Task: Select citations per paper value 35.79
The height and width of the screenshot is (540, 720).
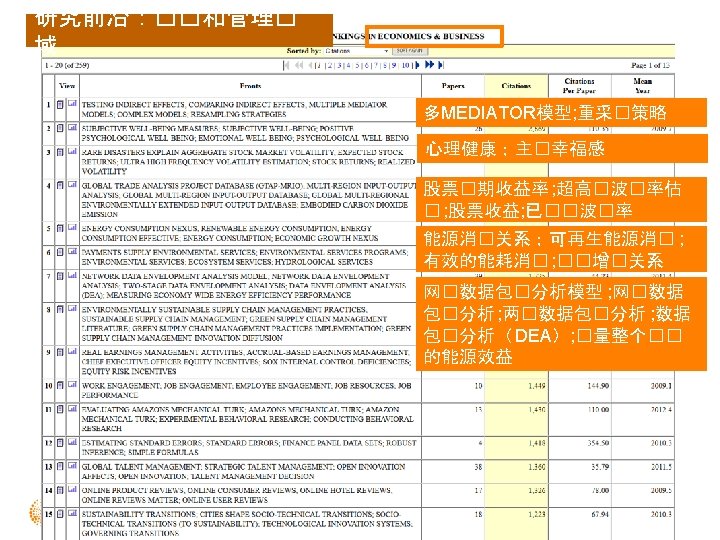Action: point(601,467)
